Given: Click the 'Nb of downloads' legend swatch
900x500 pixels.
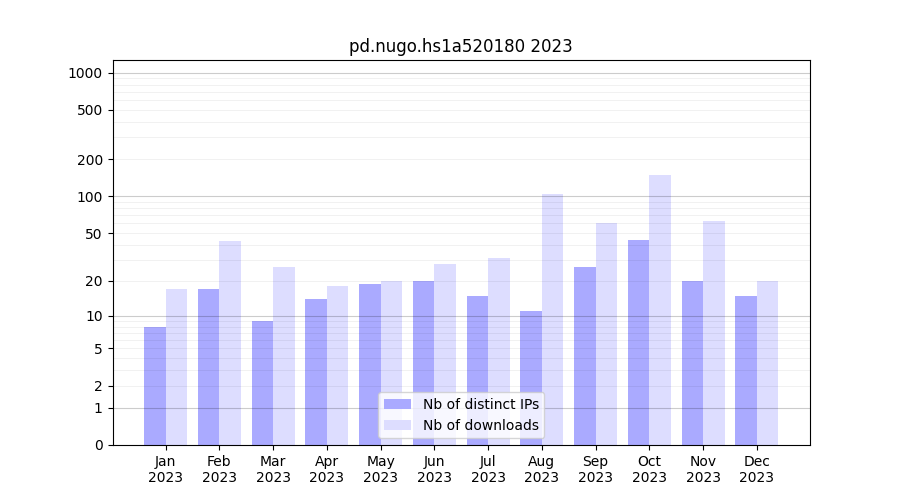Looking at the screenshot, I should [x=397, y=425].
